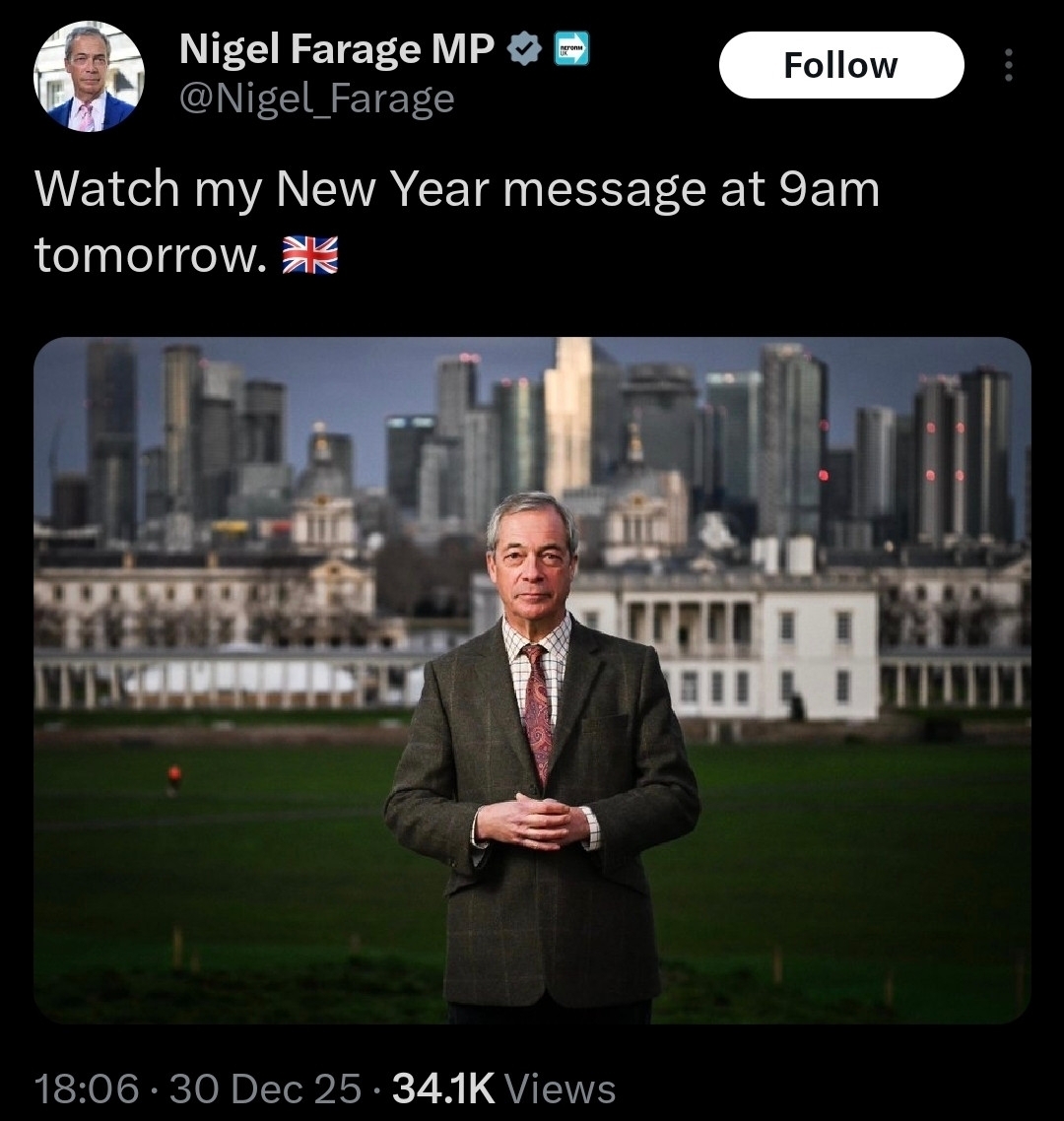
Task: Open the round profile avatar picture
Action: point(90,77)
